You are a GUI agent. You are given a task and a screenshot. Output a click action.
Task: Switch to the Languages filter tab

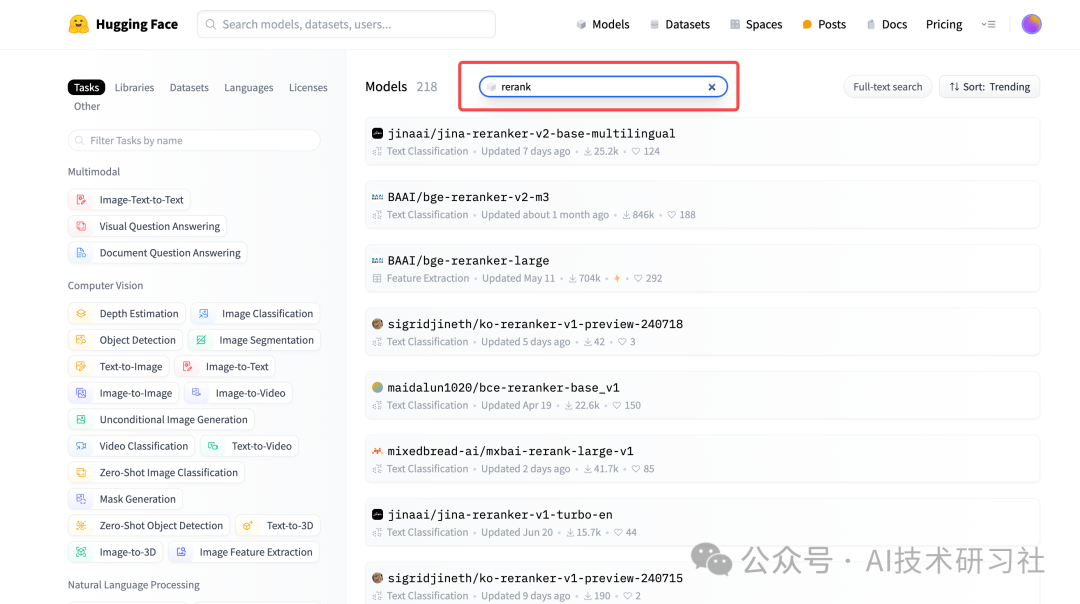click(248, 88)
